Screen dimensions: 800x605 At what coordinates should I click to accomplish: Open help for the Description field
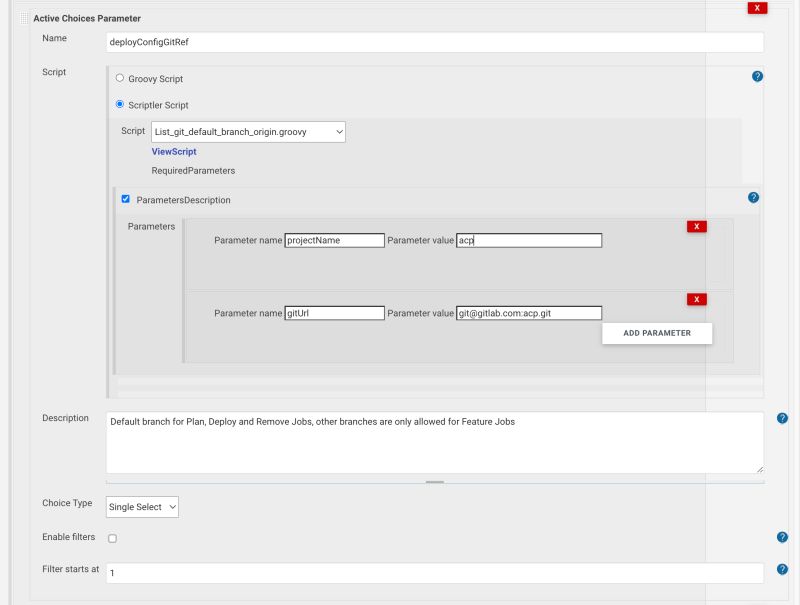[x=781, y=418]
